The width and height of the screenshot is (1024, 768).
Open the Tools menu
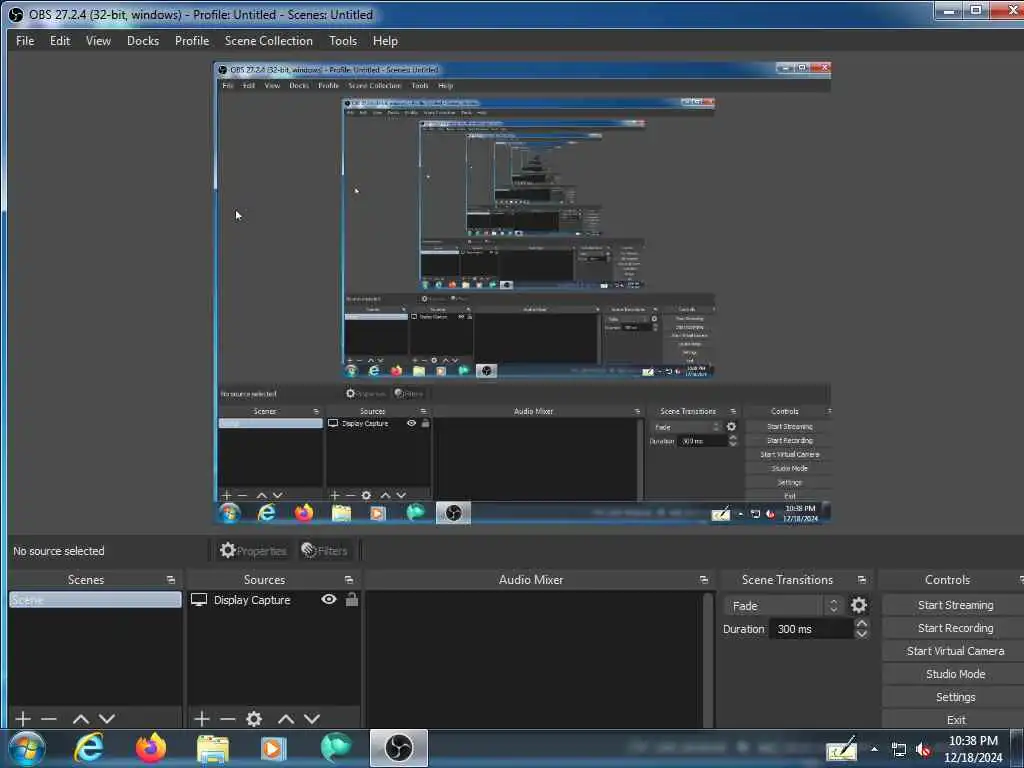[343, 40]
